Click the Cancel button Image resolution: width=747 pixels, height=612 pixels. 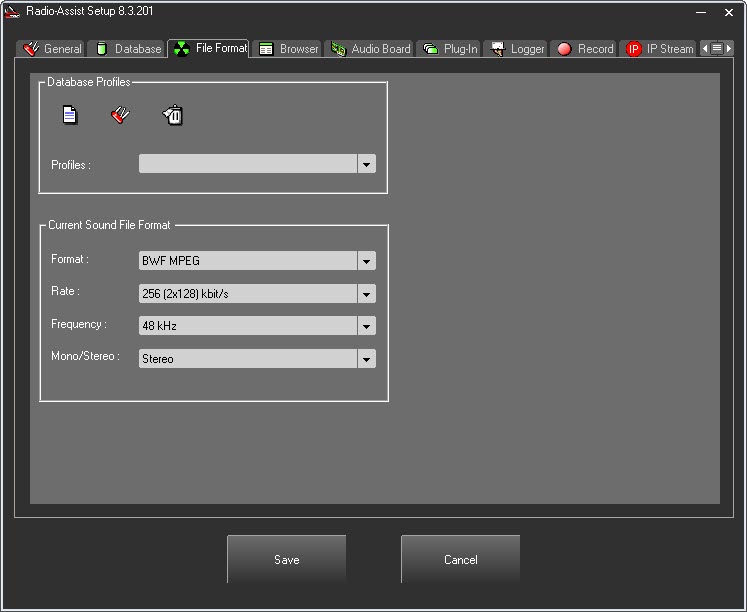(x=460, y=560)
